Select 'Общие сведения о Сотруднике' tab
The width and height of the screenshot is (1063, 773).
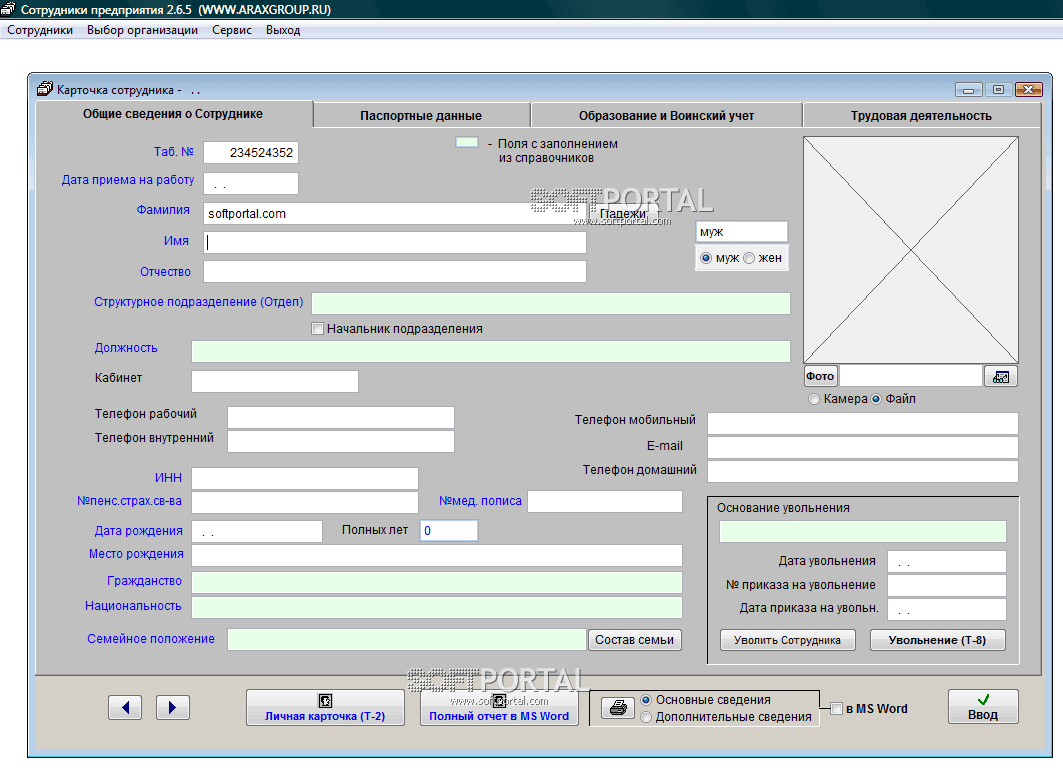click(173, 114)
